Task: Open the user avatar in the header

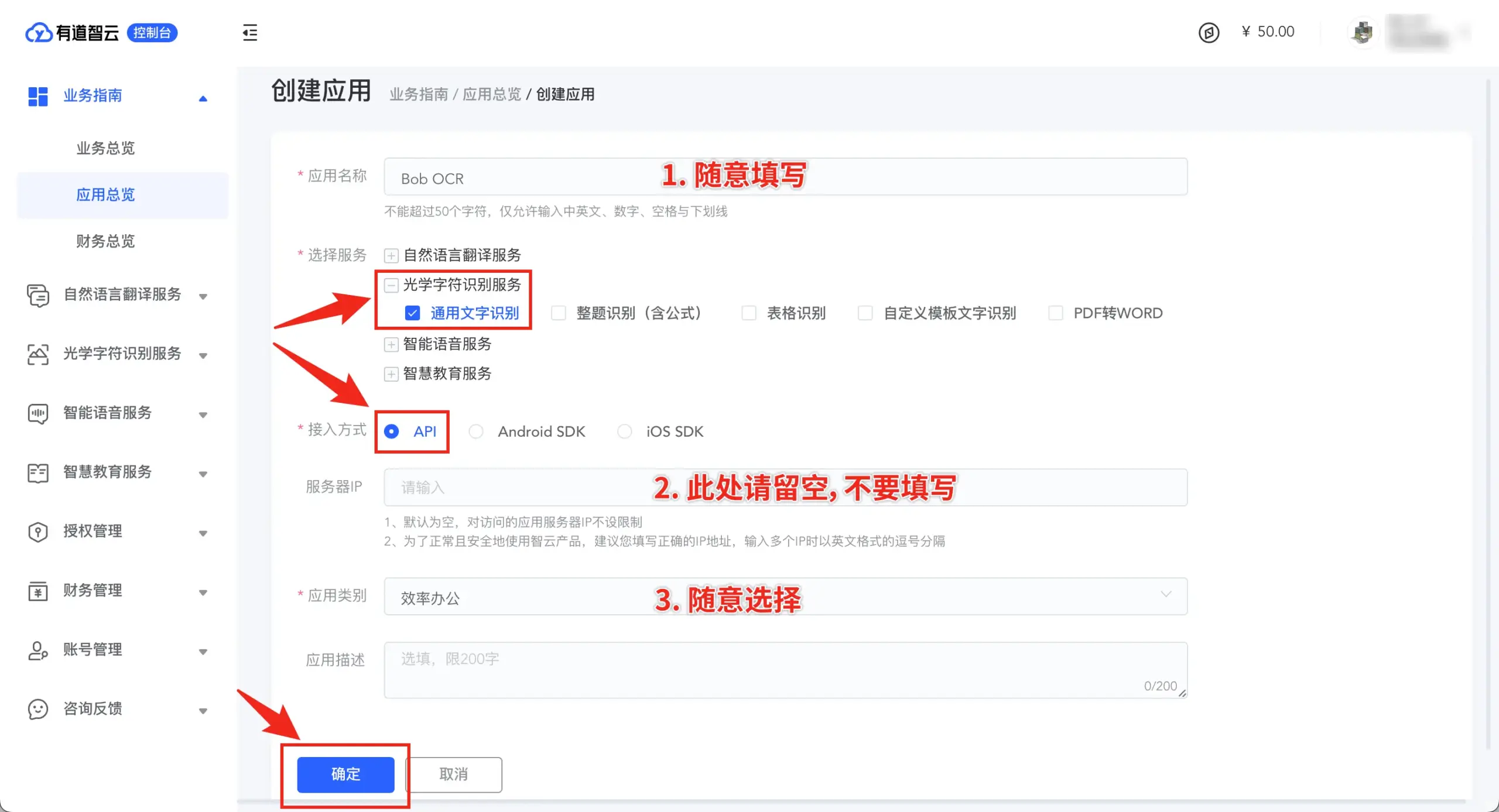Action: (1364, 32)
